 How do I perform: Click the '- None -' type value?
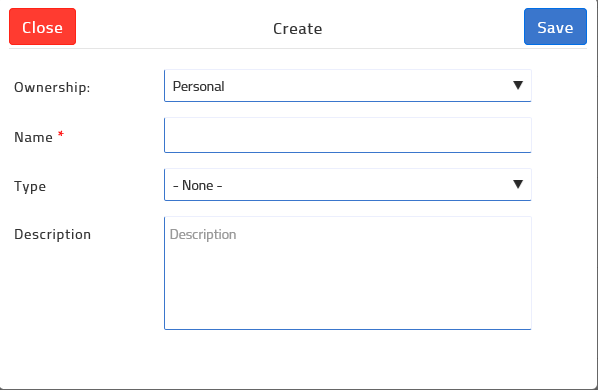point(198,185)
